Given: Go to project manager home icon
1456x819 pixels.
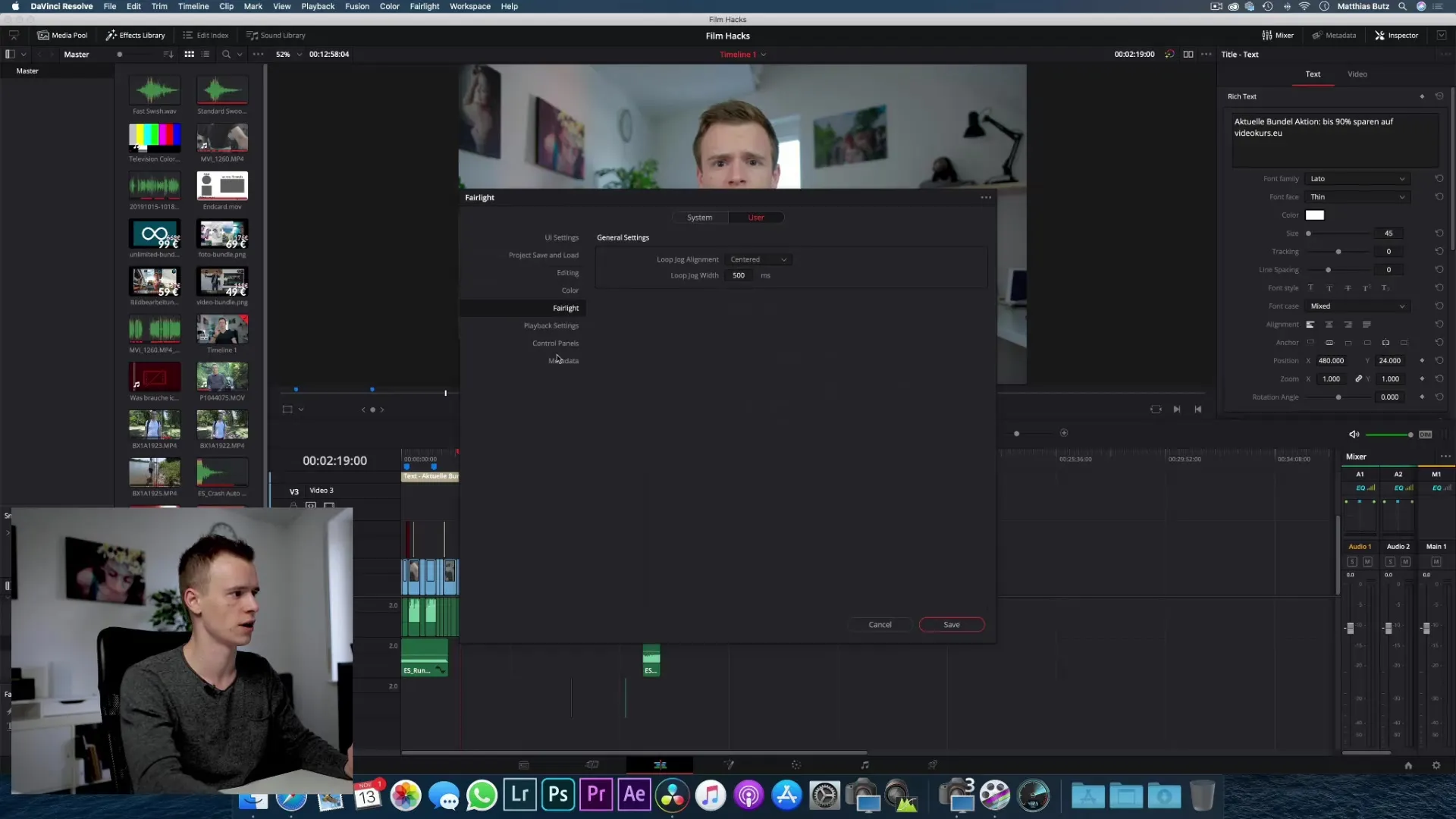Looking at the screenshot, I should (1408, 766).
